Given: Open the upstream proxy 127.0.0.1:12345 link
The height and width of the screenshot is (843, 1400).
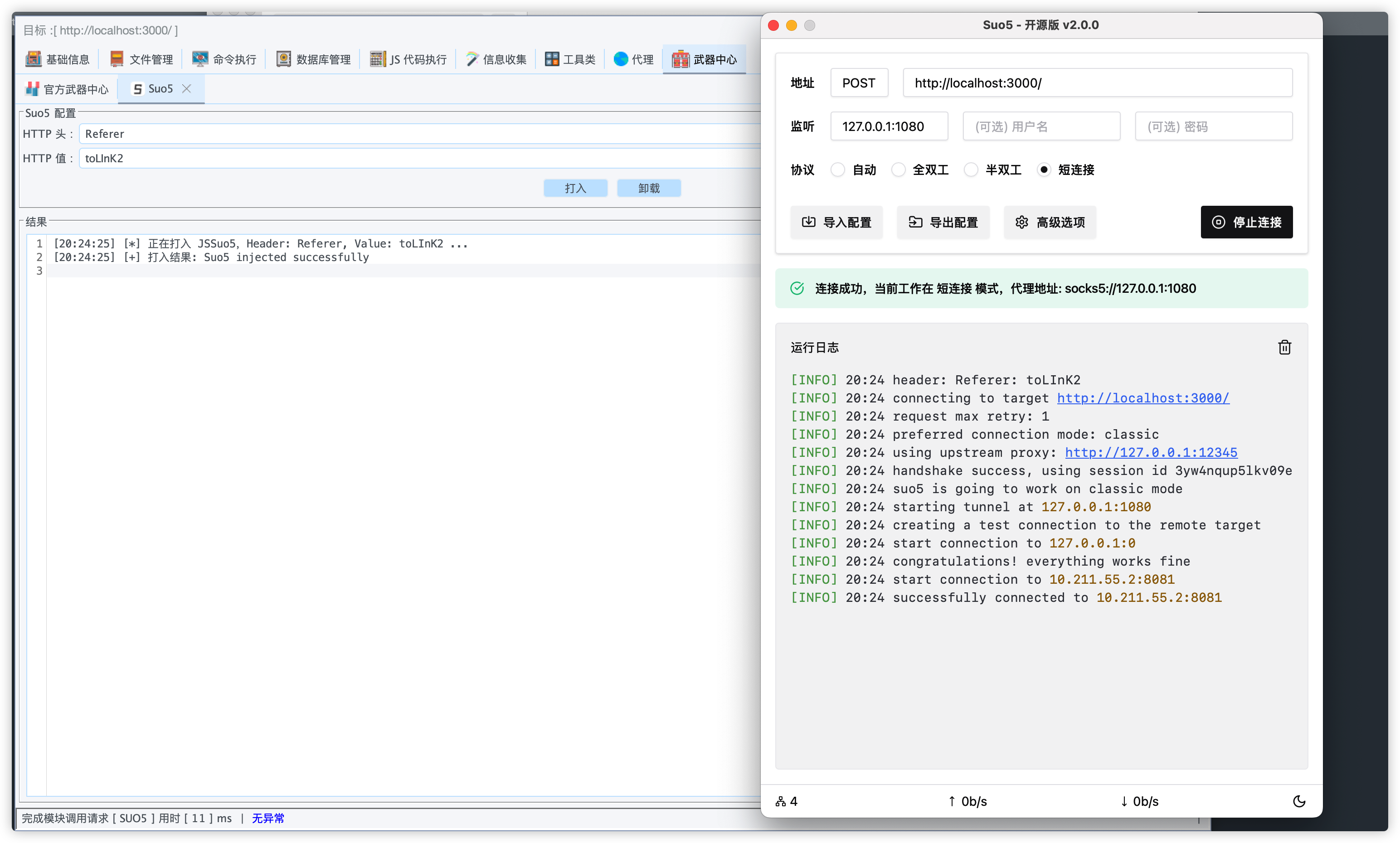Looking at the screenshot, I should (1151, 452).
